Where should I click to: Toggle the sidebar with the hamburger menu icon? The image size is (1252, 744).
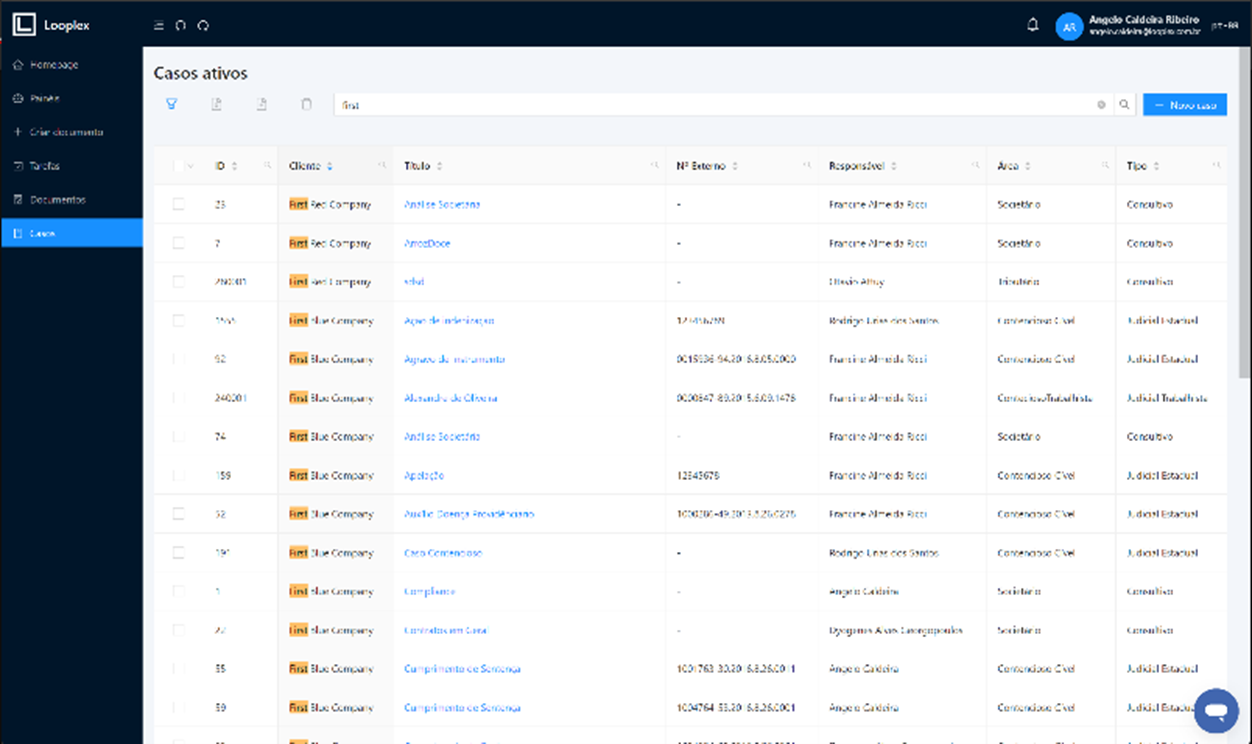(159, 26)
